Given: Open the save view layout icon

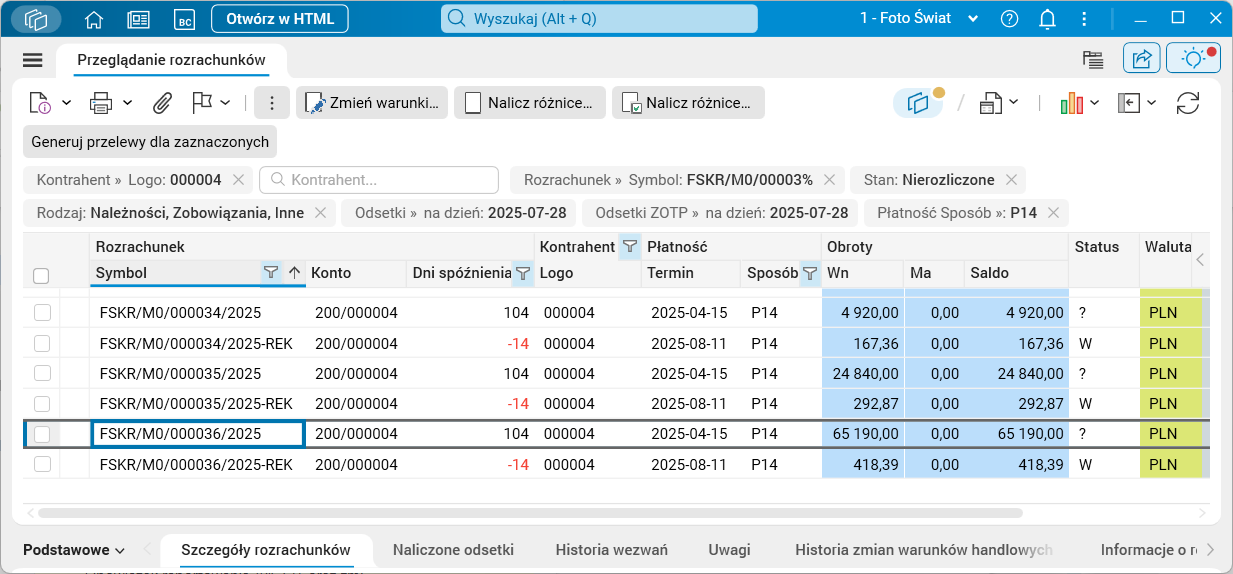Looking at the screenshot, I should [x=990, y=102].
